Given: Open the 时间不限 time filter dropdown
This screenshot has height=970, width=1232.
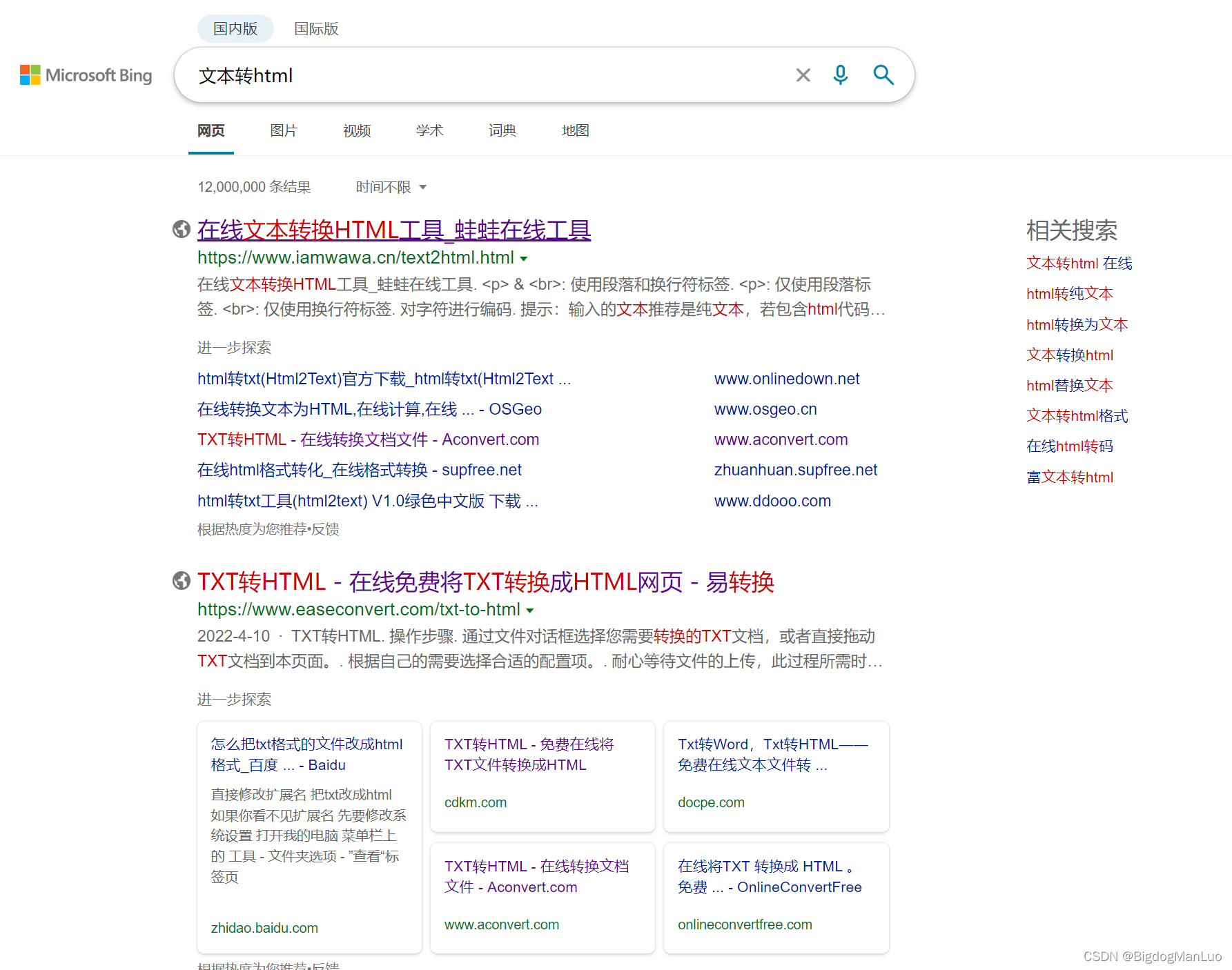Looking at the screenshot, I should coord(391,187).
